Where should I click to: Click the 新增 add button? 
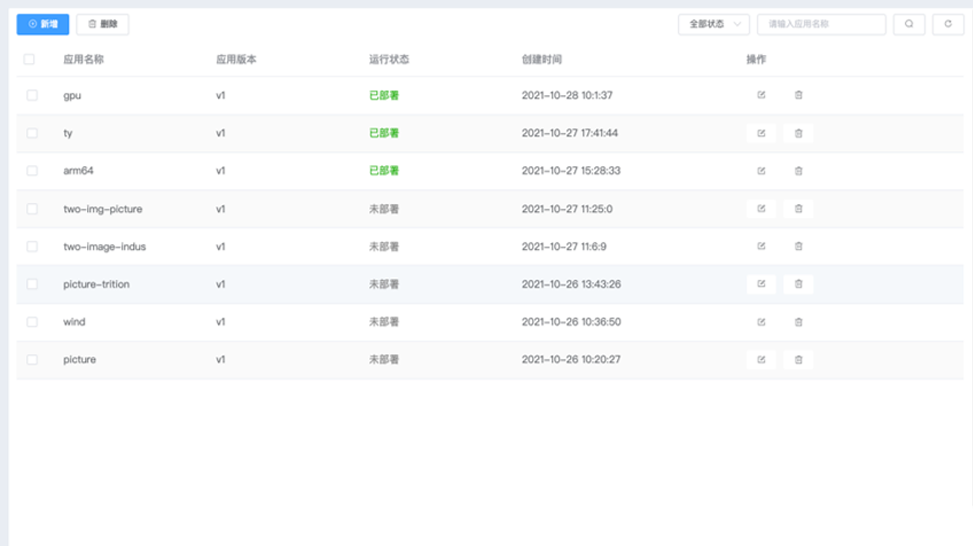pos(43,24)
